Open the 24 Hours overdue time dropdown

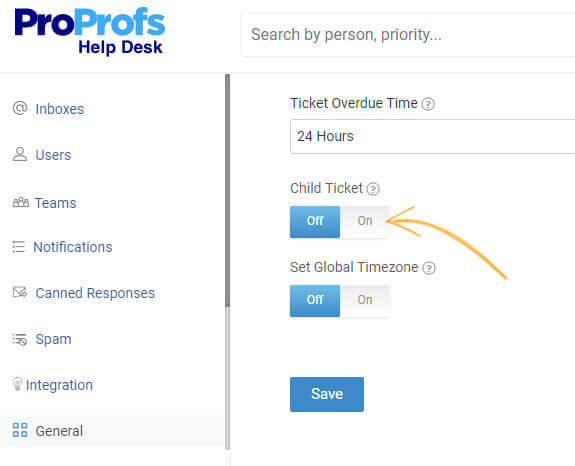pos(432,136)
